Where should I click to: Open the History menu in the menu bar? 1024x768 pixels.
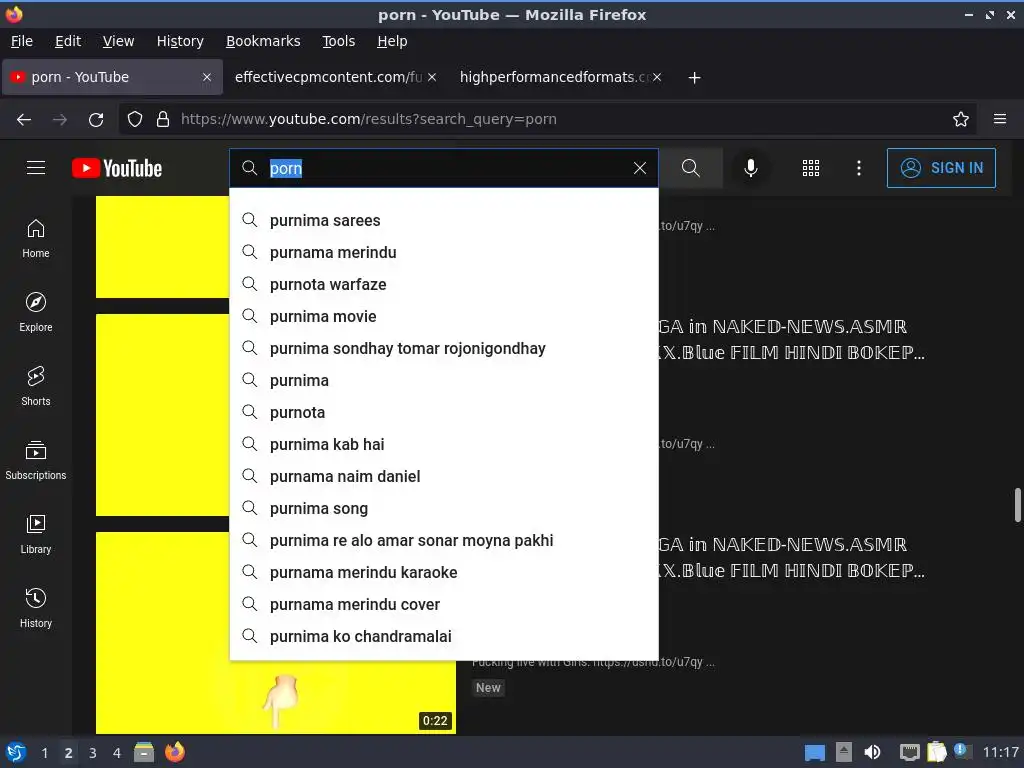pos(180,41)
